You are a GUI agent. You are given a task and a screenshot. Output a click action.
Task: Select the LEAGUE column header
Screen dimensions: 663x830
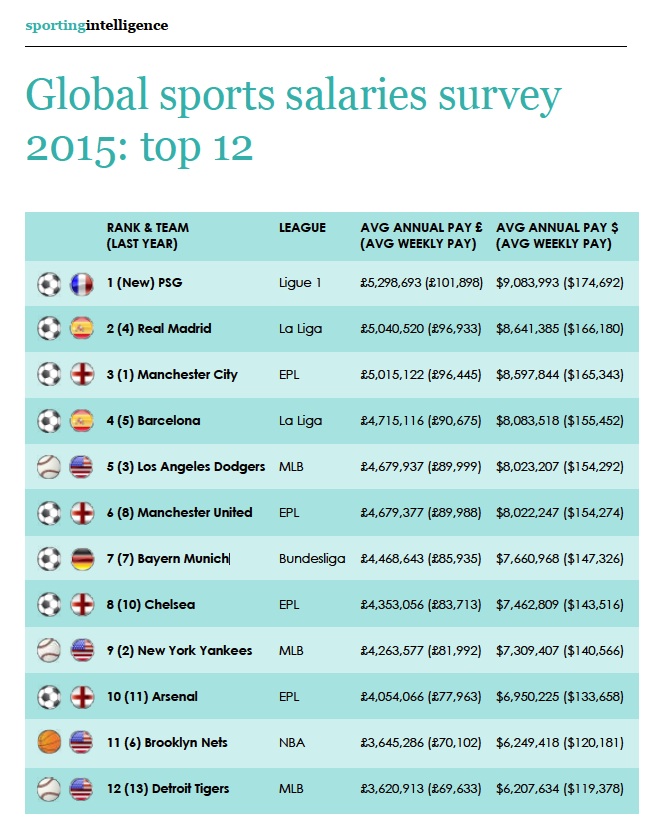click(302, 228)
